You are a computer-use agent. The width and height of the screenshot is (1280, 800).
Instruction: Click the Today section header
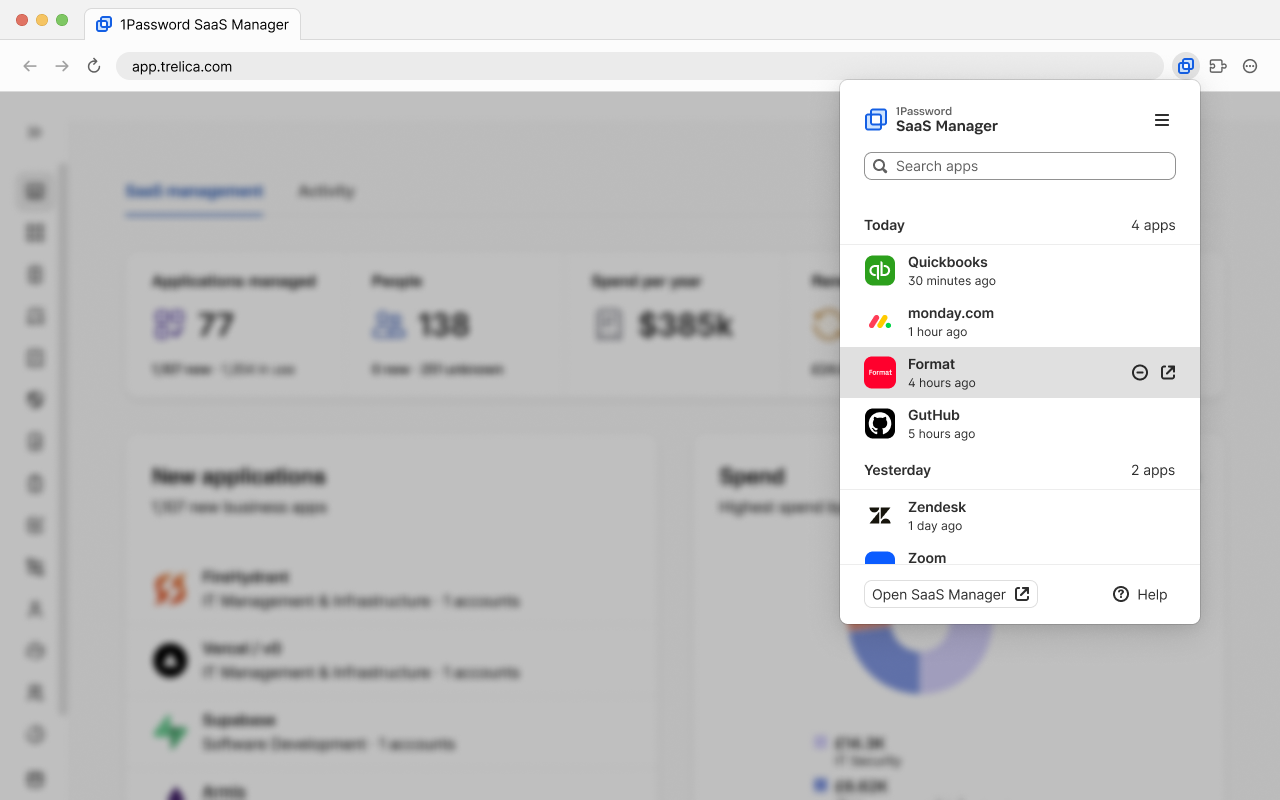[884, 225]
